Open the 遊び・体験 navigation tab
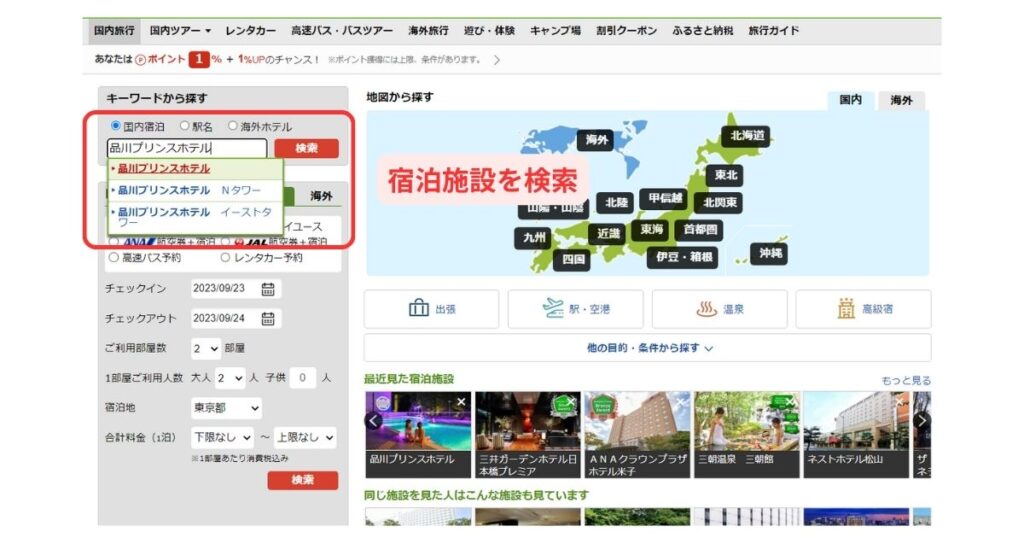 pos(489,31)
